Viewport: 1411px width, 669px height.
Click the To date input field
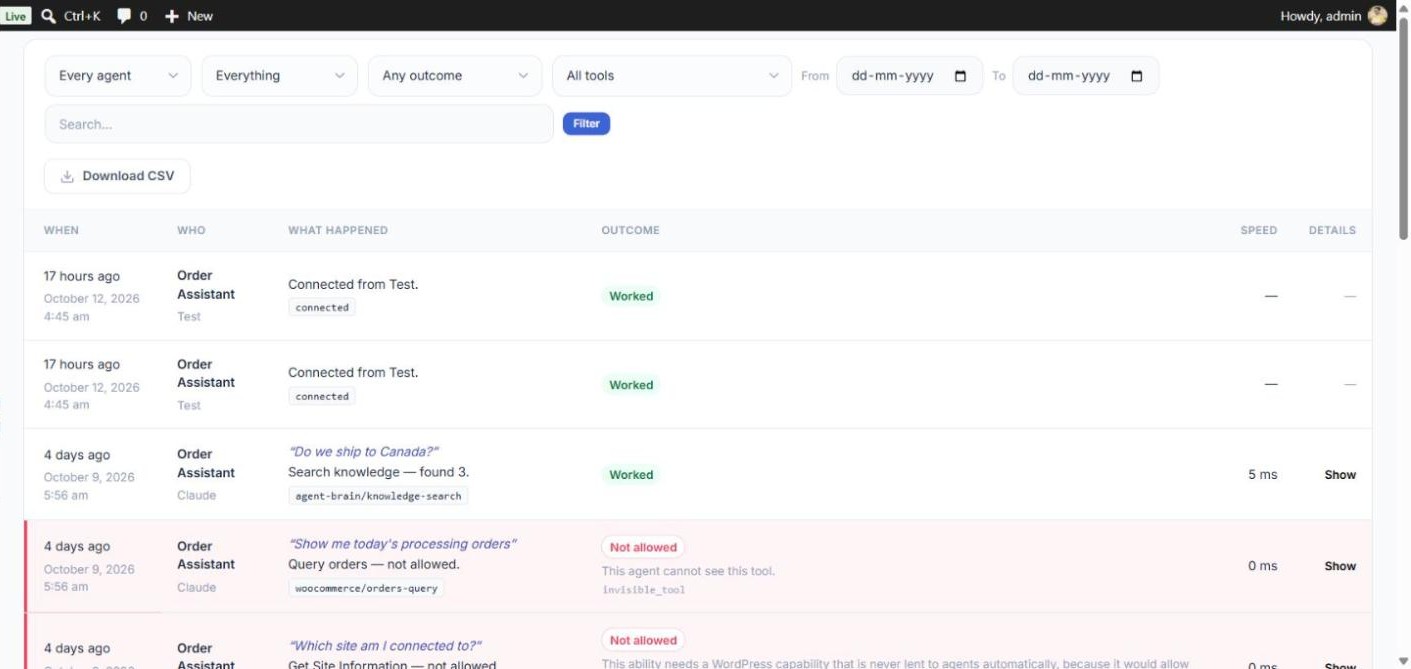pos(1086,76)
